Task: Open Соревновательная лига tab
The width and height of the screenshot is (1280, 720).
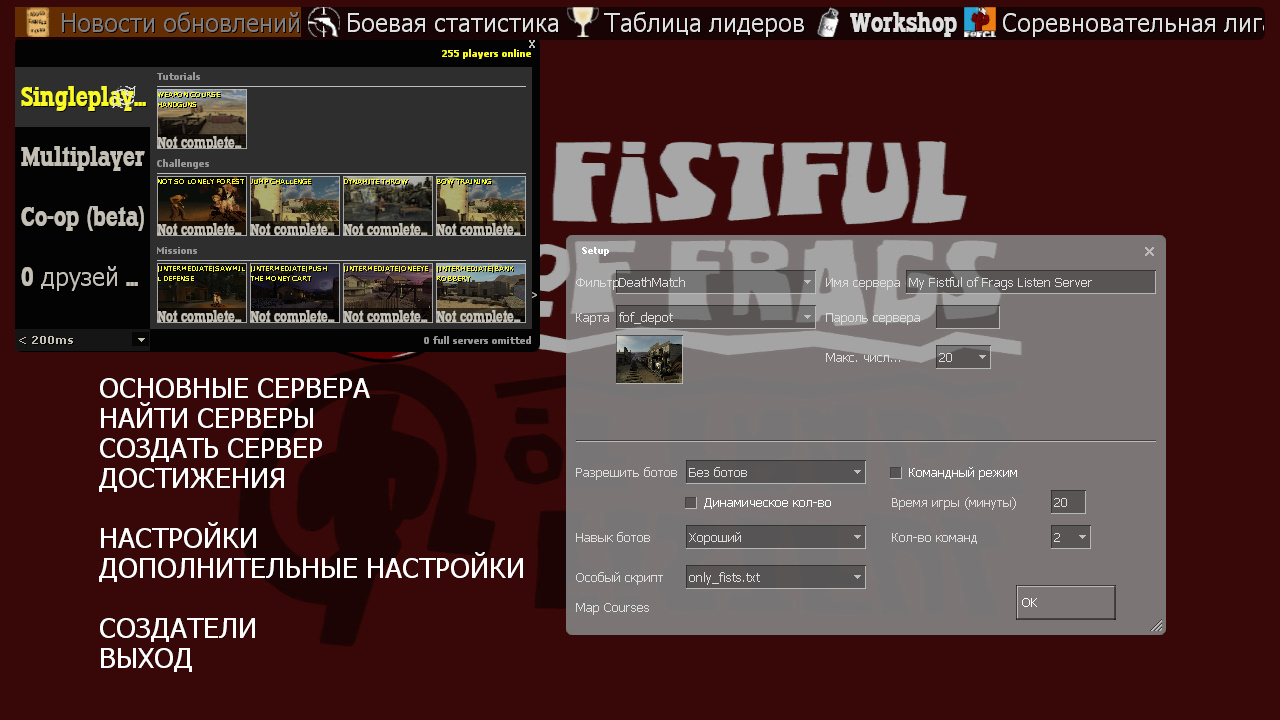Action: click(1114, 22)
